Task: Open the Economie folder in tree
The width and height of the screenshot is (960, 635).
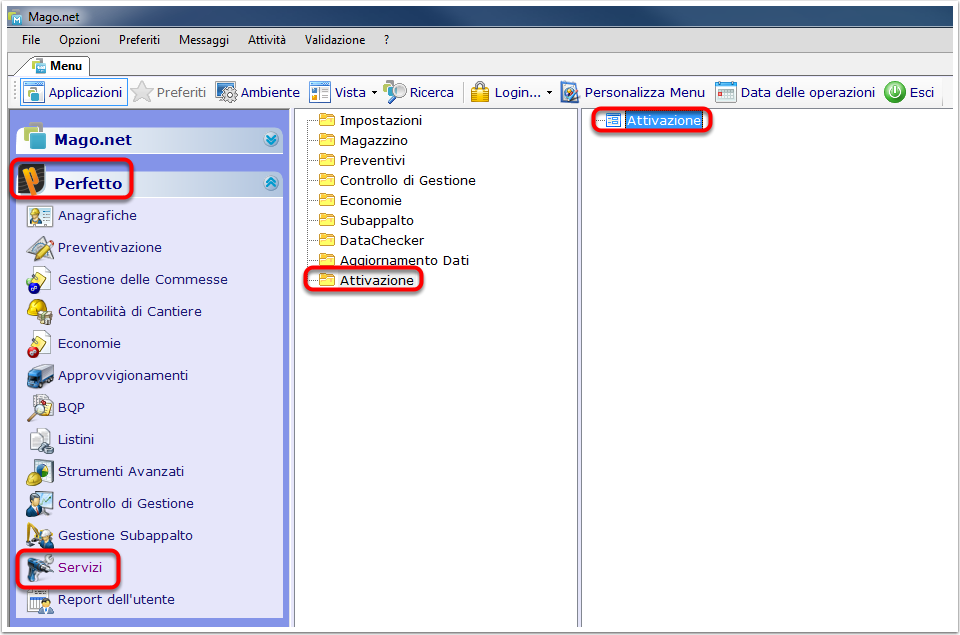Action: click(x=360, y=200)
